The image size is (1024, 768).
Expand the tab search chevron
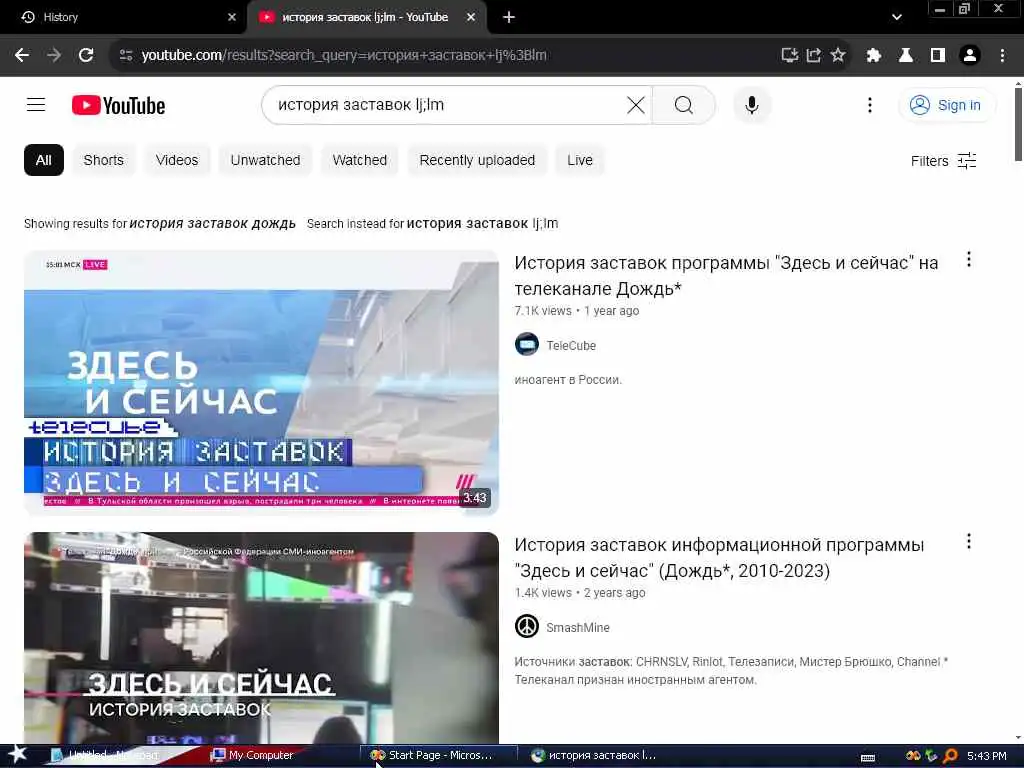tap(897, 18)
